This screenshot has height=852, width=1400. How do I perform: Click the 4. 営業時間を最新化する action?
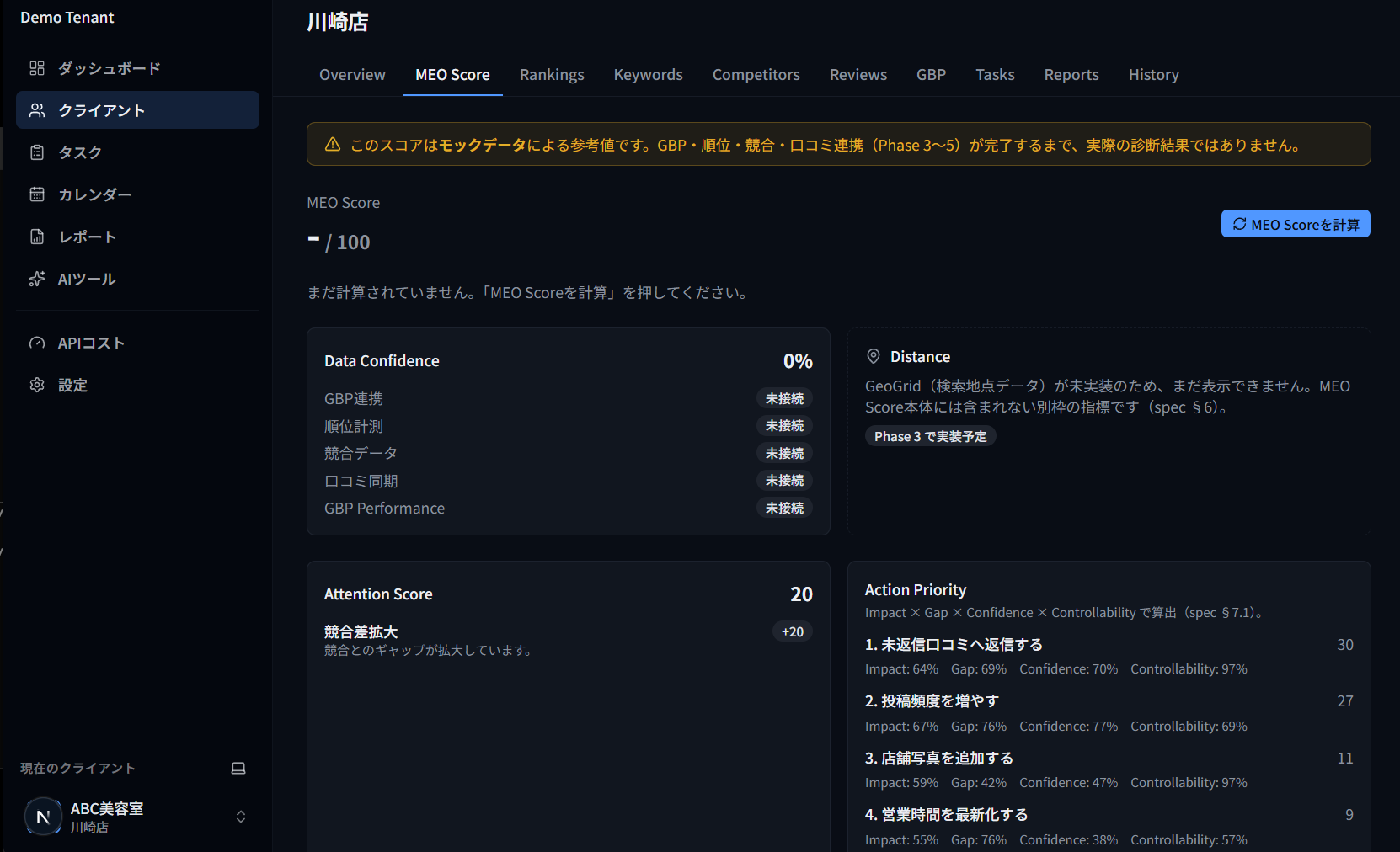[946, 815]
